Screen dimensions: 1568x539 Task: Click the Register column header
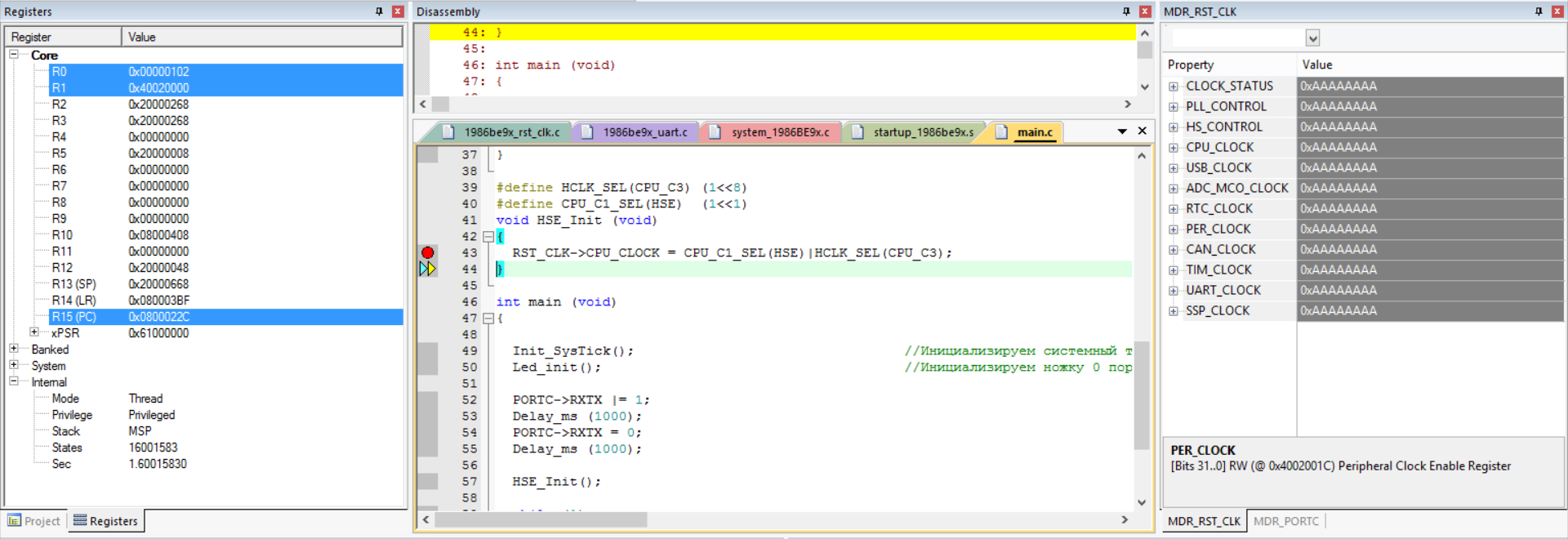coord(64,37)
